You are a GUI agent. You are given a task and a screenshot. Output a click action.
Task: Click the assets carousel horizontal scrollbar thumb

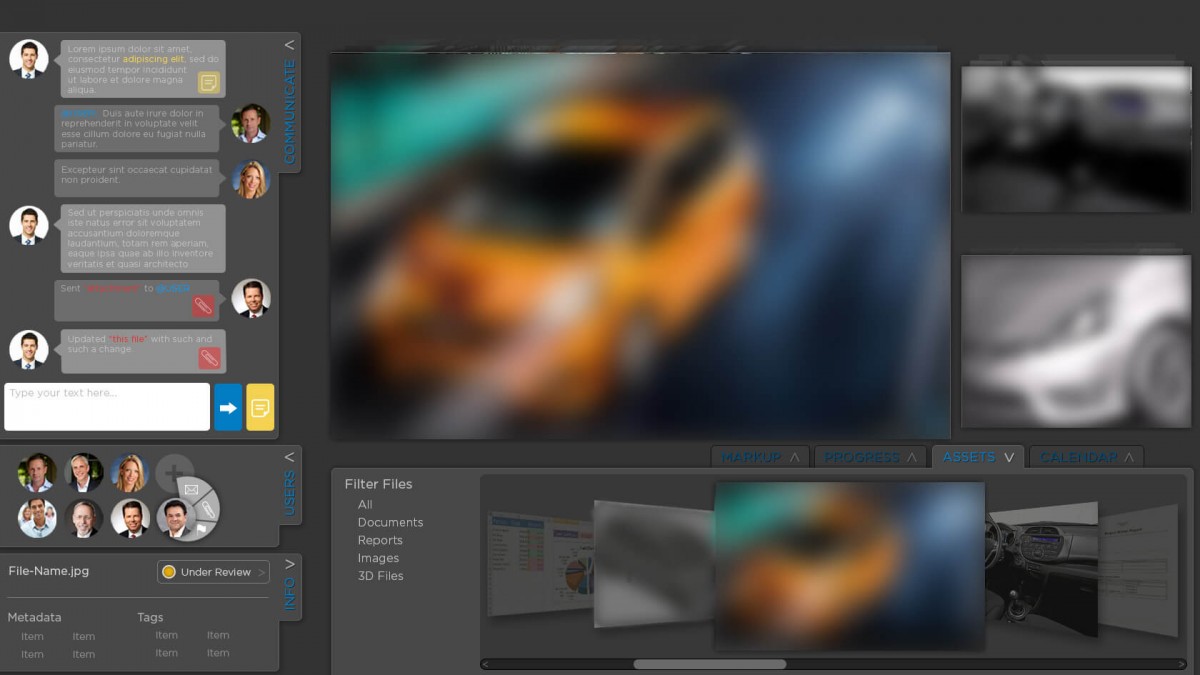[x=709, y=664]
